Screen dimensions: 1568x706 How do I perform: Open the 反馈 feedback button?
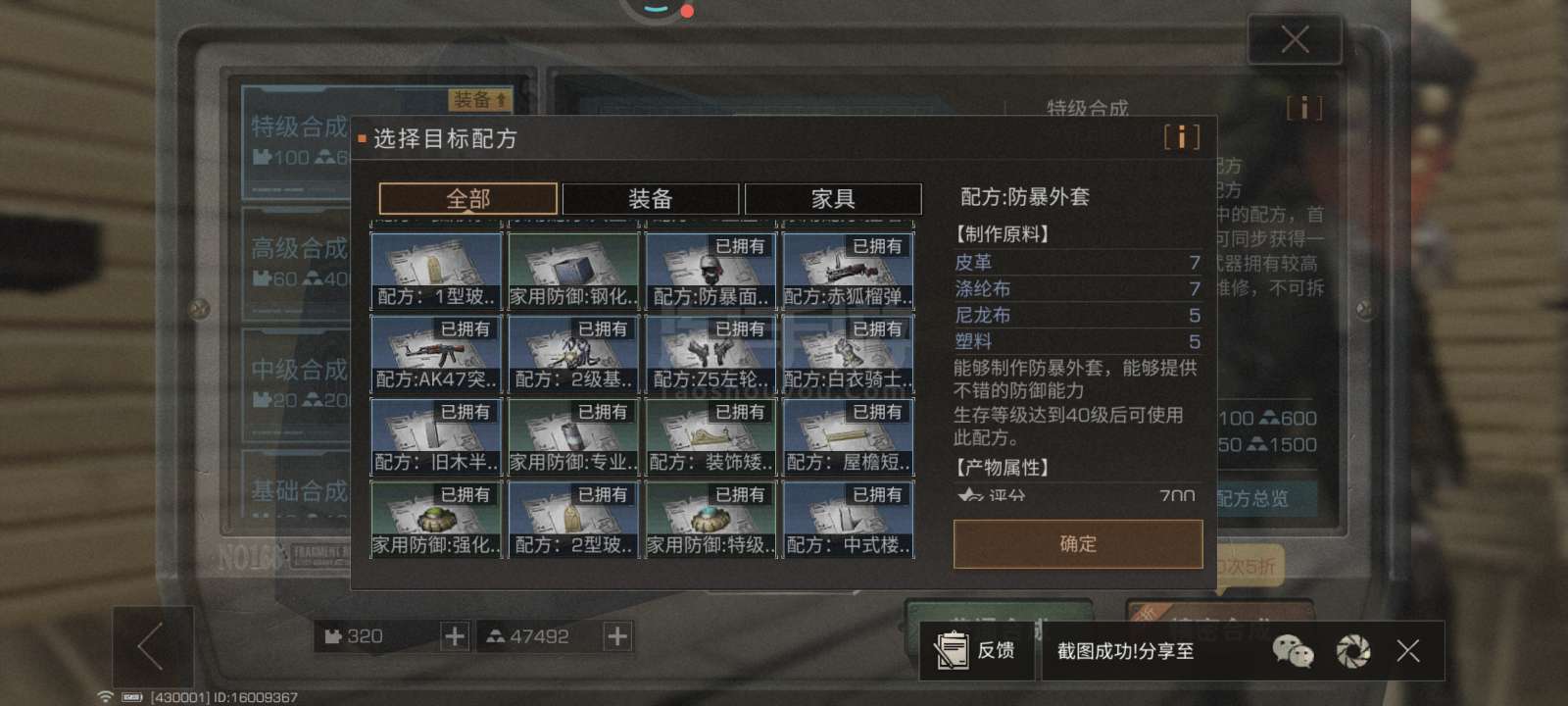(977, 650)
